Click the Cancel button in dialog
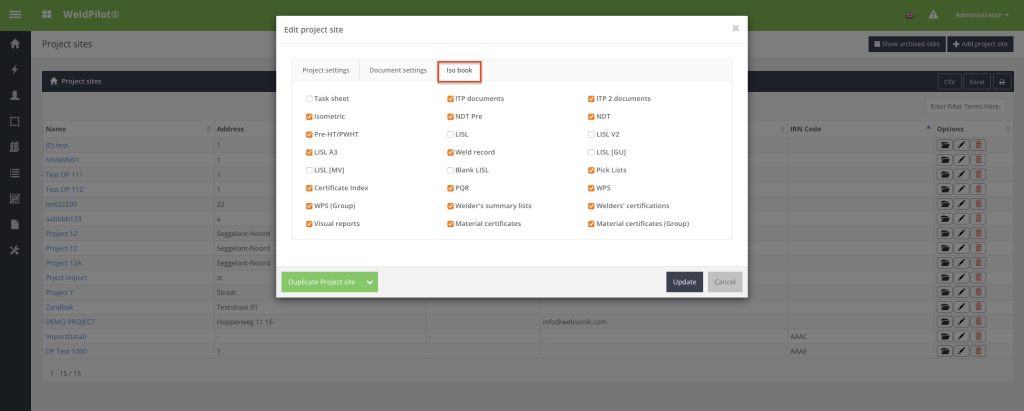This screenshot has width=1024, height=411. click(725, 282)
